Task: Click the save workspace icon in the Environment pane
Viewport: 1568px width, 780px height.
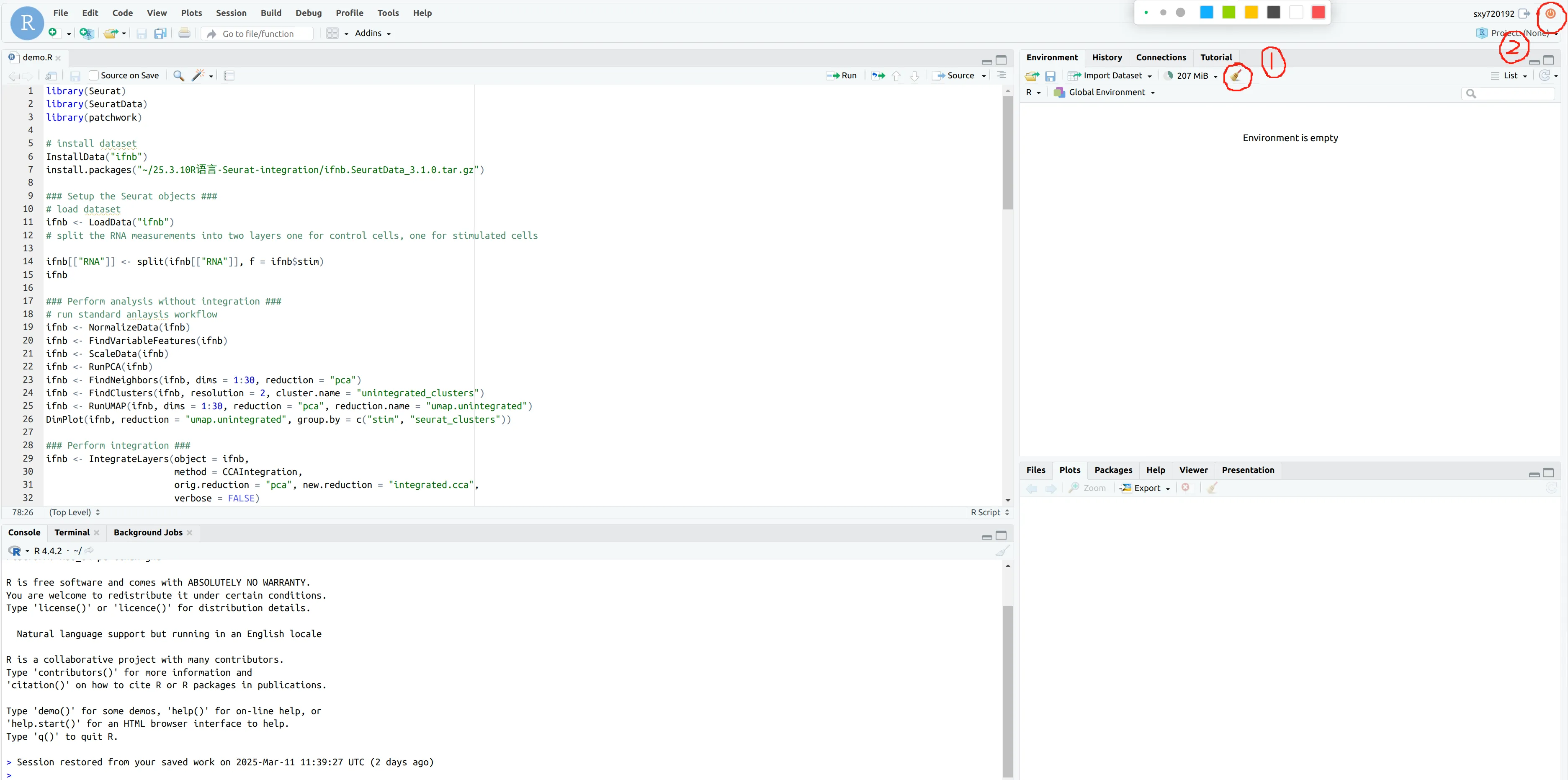Action: pos(1050,76)
